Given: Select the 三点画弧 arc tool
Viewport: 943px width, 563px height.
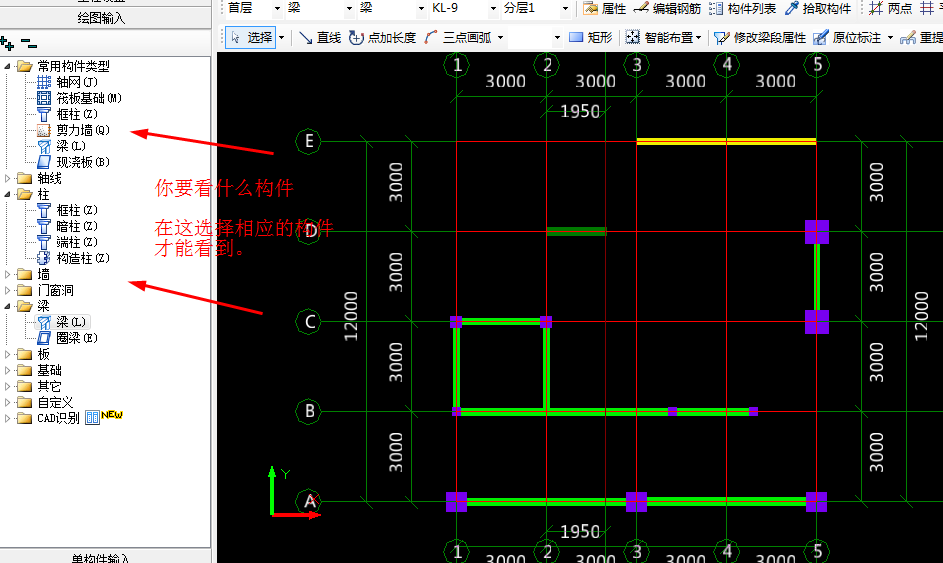Looking at the screenshot, I should click(x=458, y=38).
